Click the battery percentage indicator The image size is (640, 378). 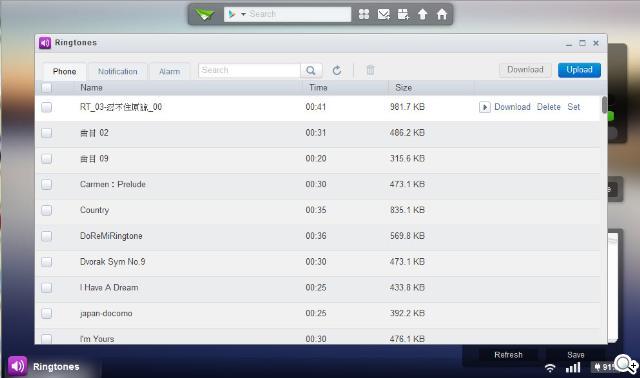point(603,367)
